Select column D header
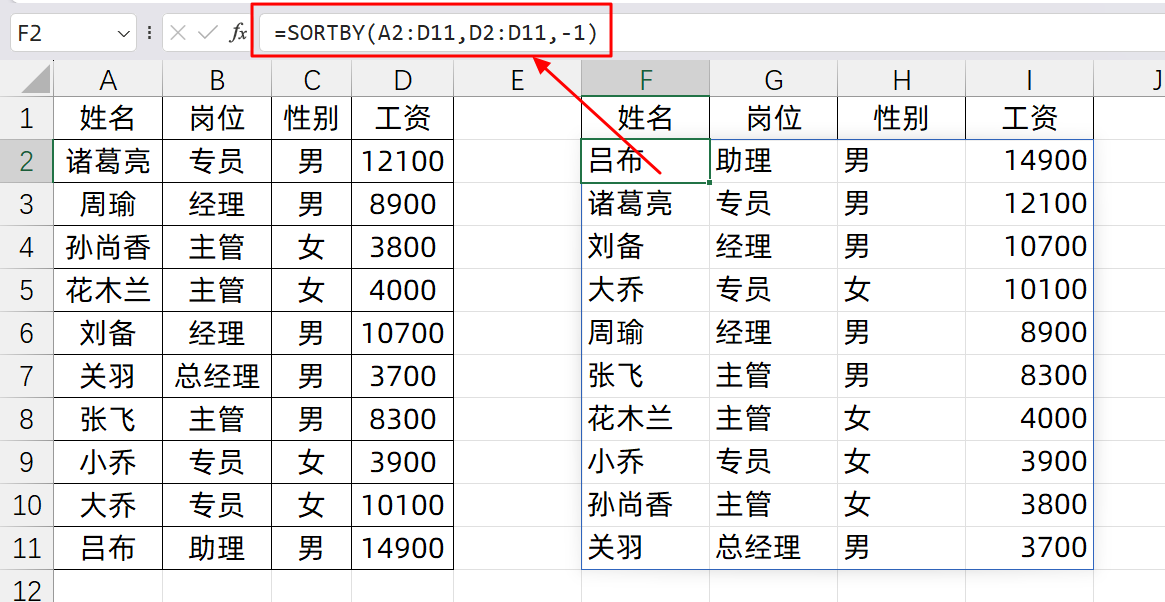Screen dimensions: 1165x602 coord(403,79)
